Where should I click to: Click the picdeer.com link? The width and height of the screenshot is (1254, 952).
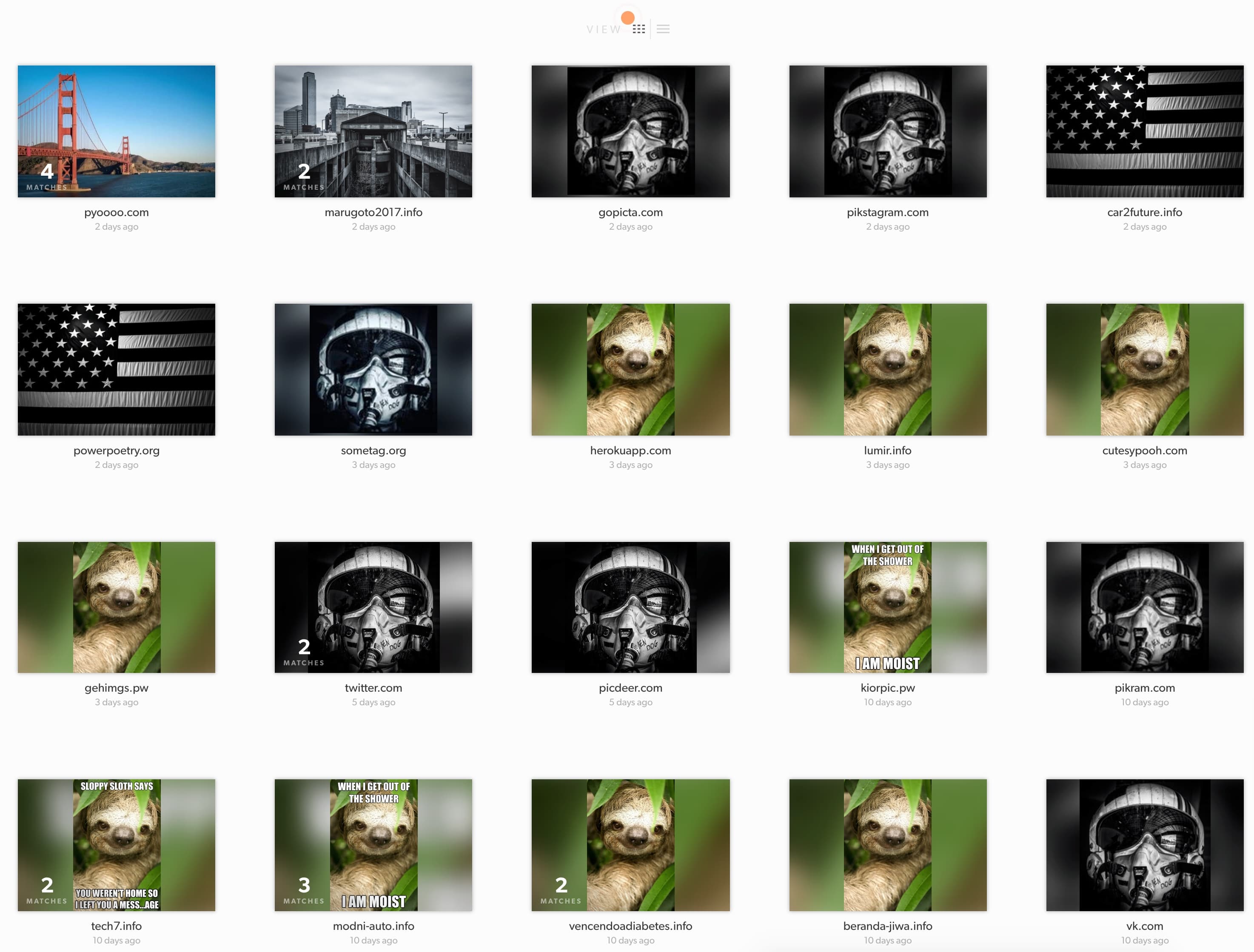pyautogui.click(x=630, y=688)
